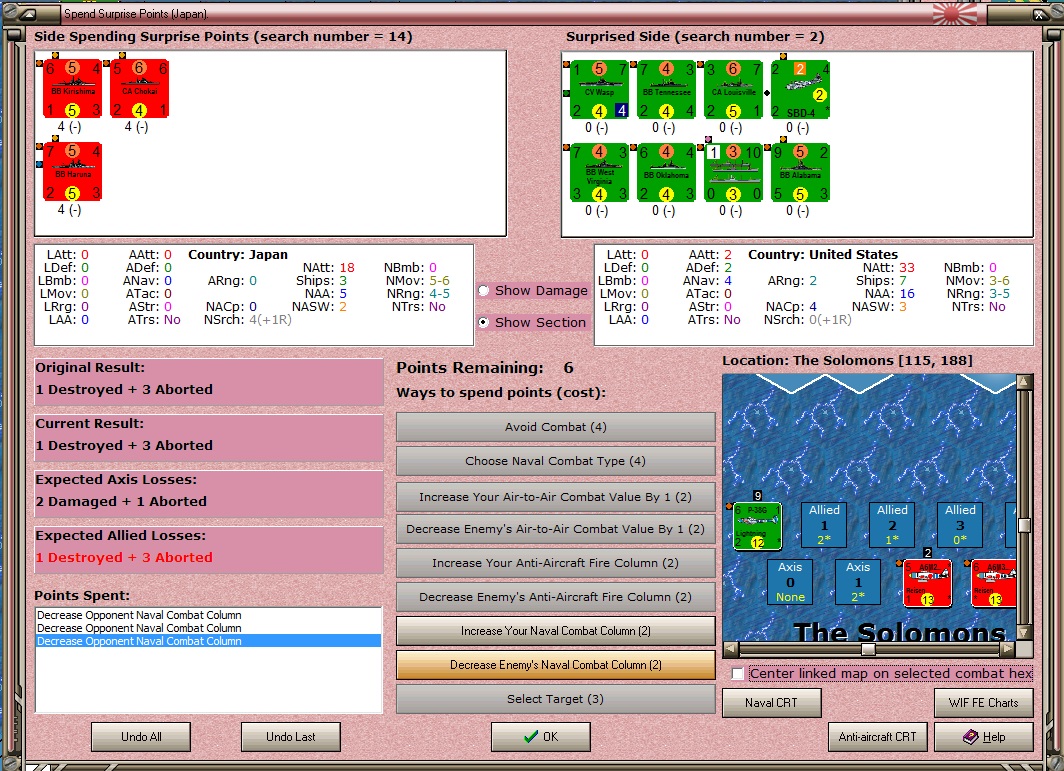The height and width of the screenshot is (771, 1064).
Task: Click the Undo Last button
Action: (x=290, y=737)
